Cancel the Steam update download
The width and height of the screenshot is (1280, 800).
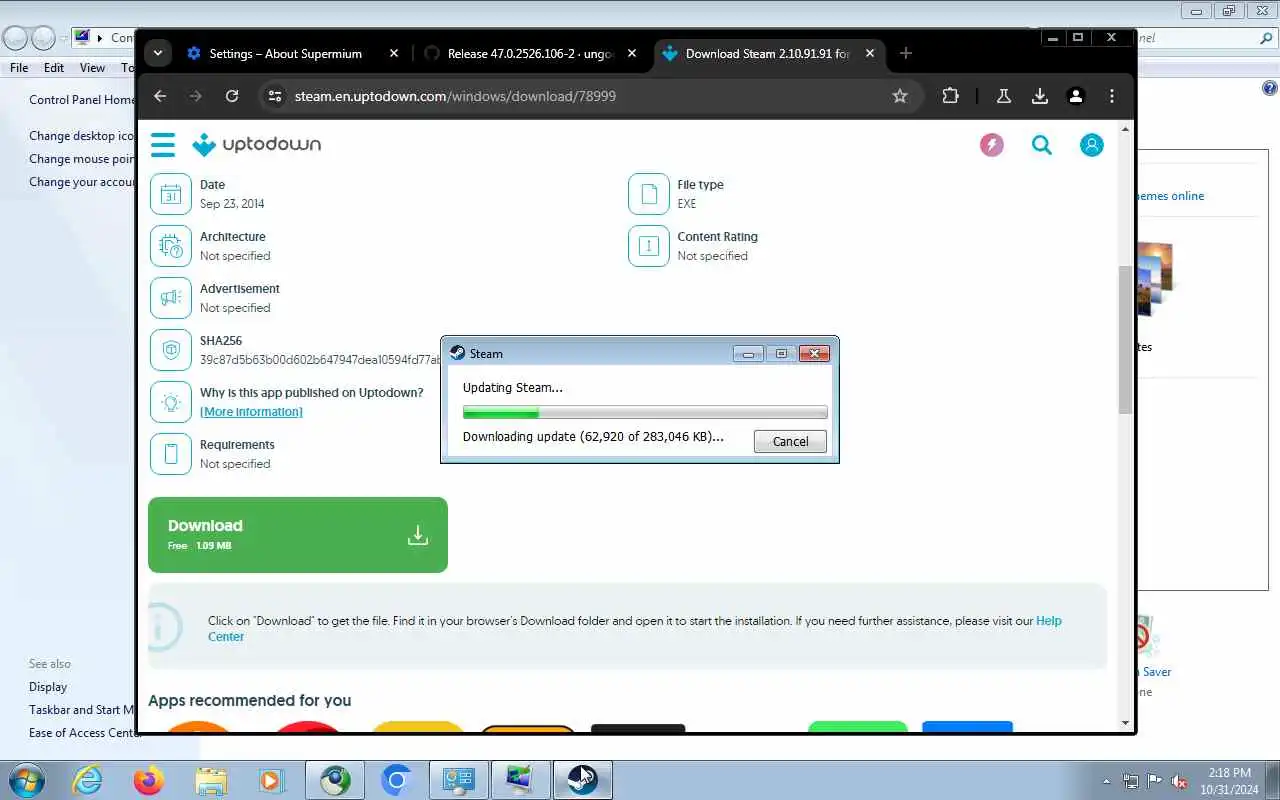pos(790,442)
